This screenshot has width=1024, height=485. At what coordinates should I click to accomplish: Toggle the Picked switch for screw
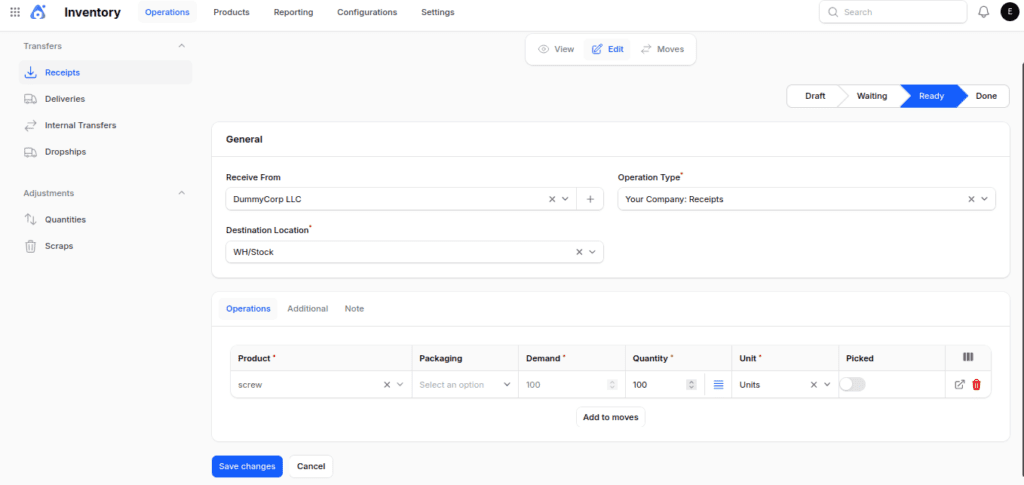852,385
